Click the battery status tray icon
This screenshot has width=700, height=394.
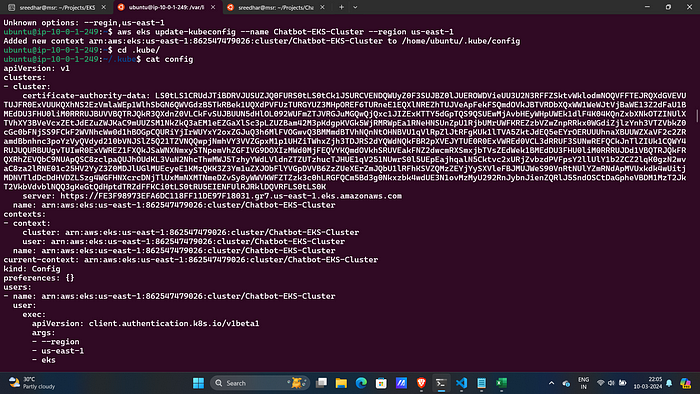click(622, 383)
